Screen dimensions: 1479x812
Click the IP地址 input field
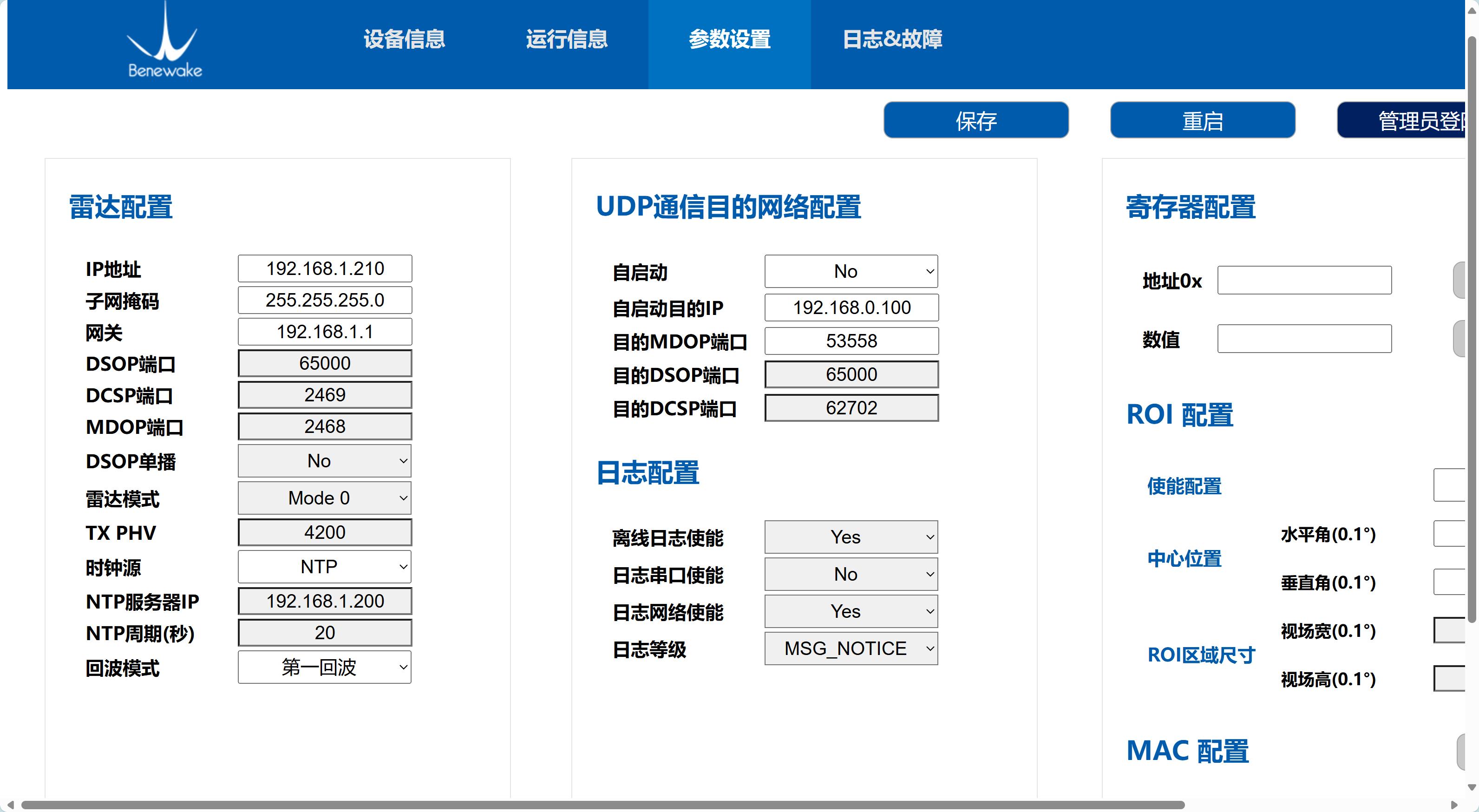click(x=325, y=268)
